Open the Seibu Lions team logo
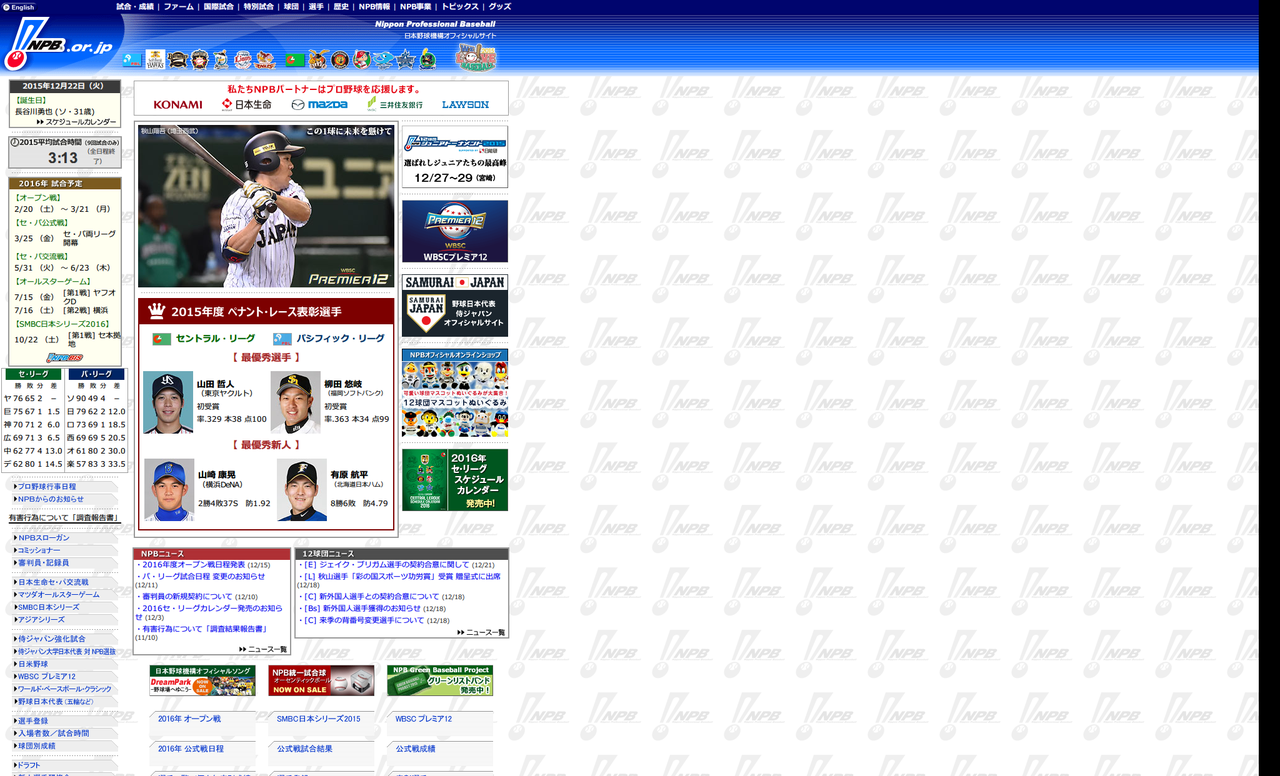Screen dimensions: 1280x776 pos(243,60)
